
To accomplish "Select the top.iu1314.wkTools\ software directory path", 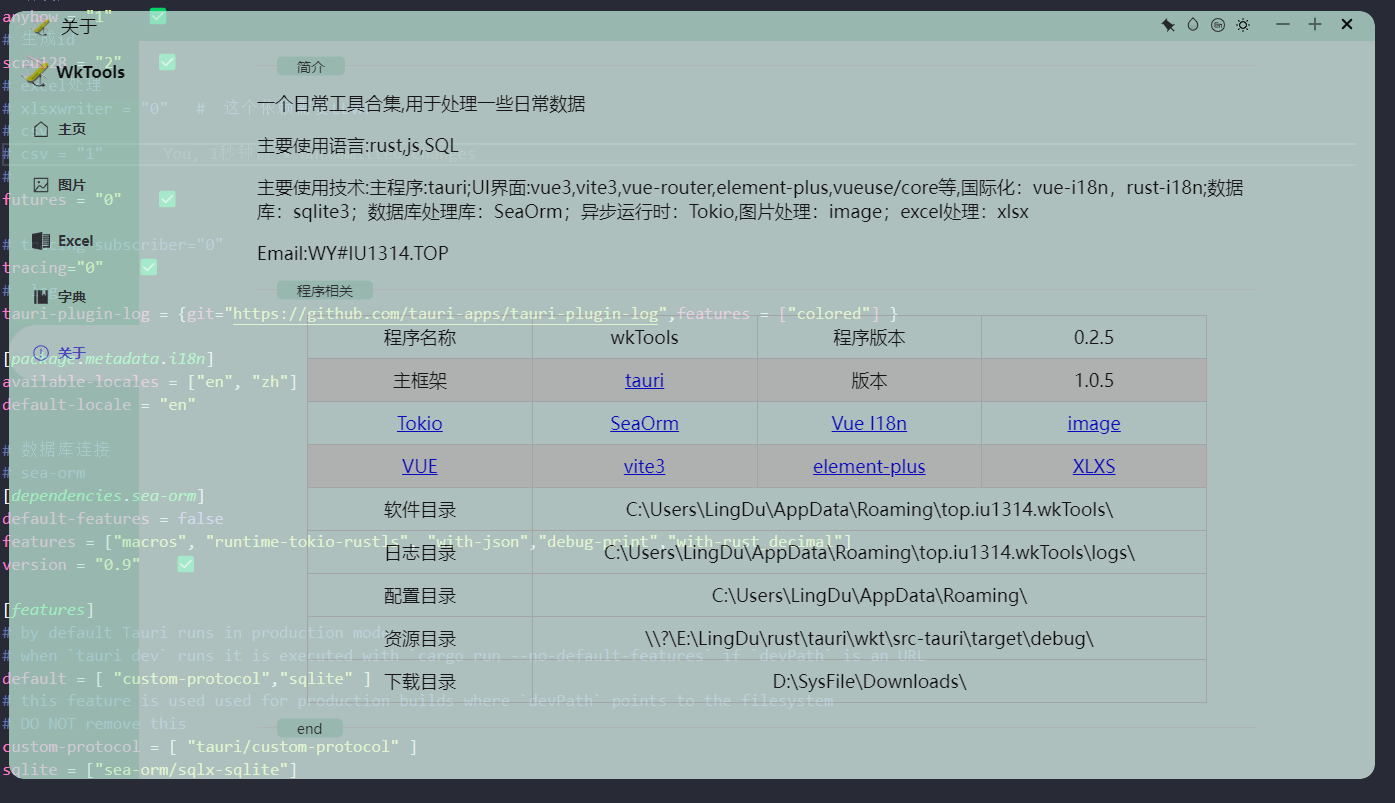I will pos(869,510).
